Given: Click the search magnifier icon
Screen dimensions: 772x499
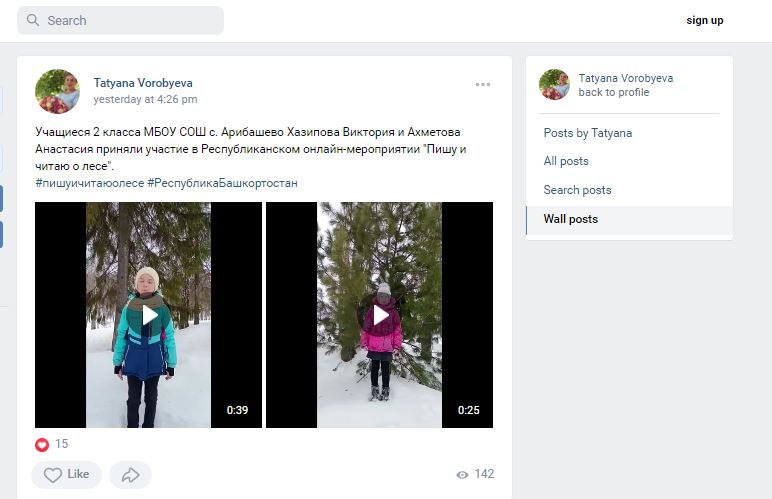Looking at the screenshot, I should tap(33, 21).
